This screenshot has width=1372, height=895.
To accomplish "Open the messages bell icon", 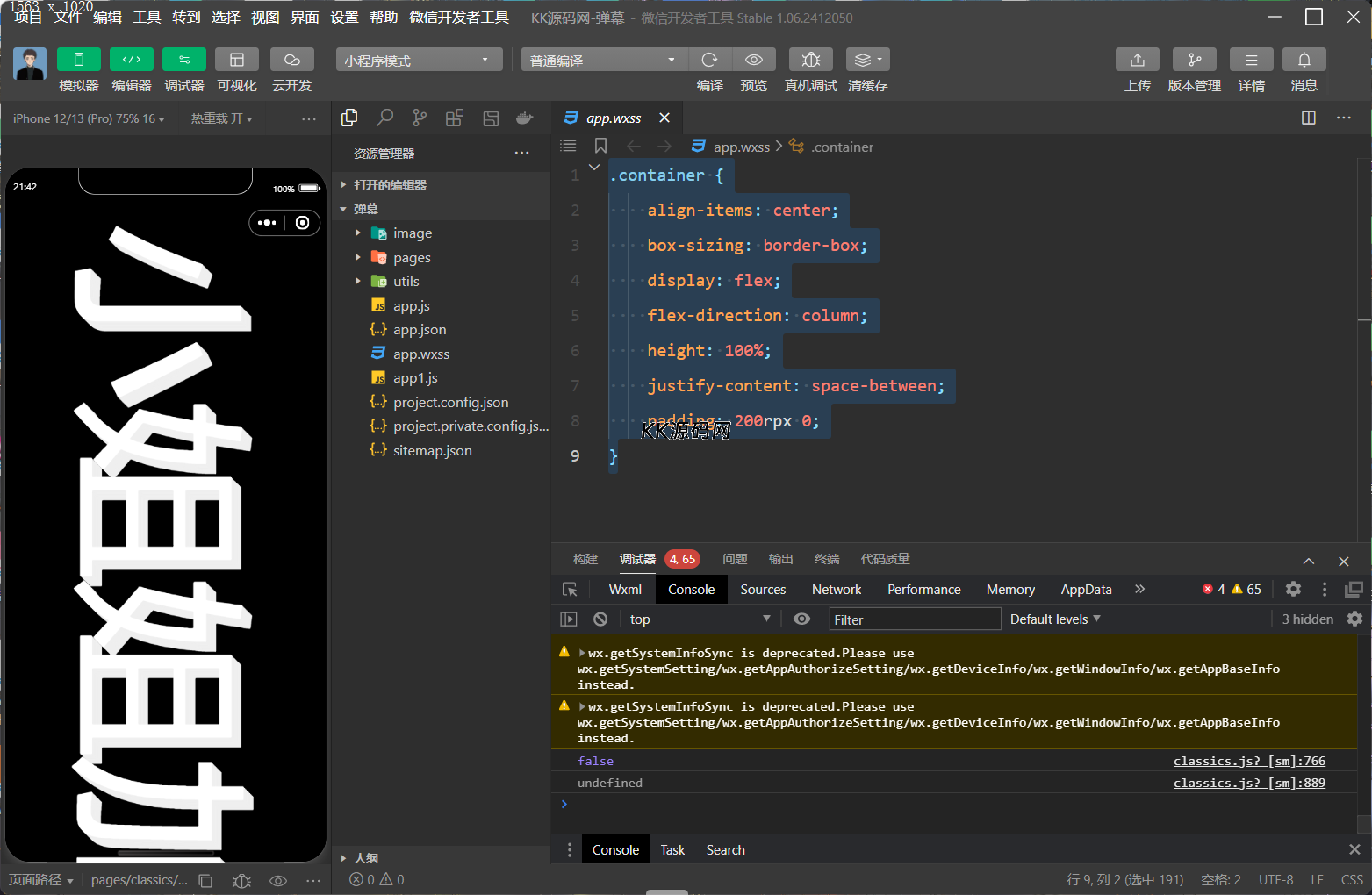I will 1304,60.
